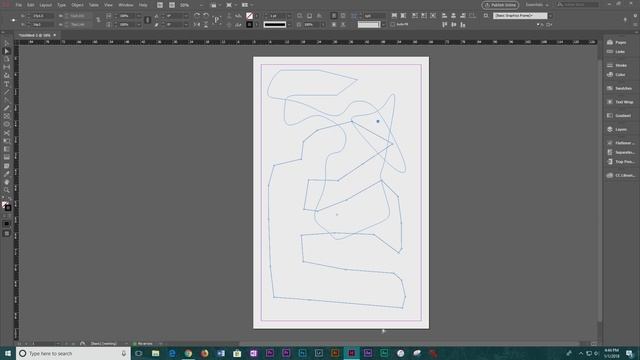Rotate 90 degrees clockwise icon
The width and height of the screenshot is (640, 360).
click(197, 16)
